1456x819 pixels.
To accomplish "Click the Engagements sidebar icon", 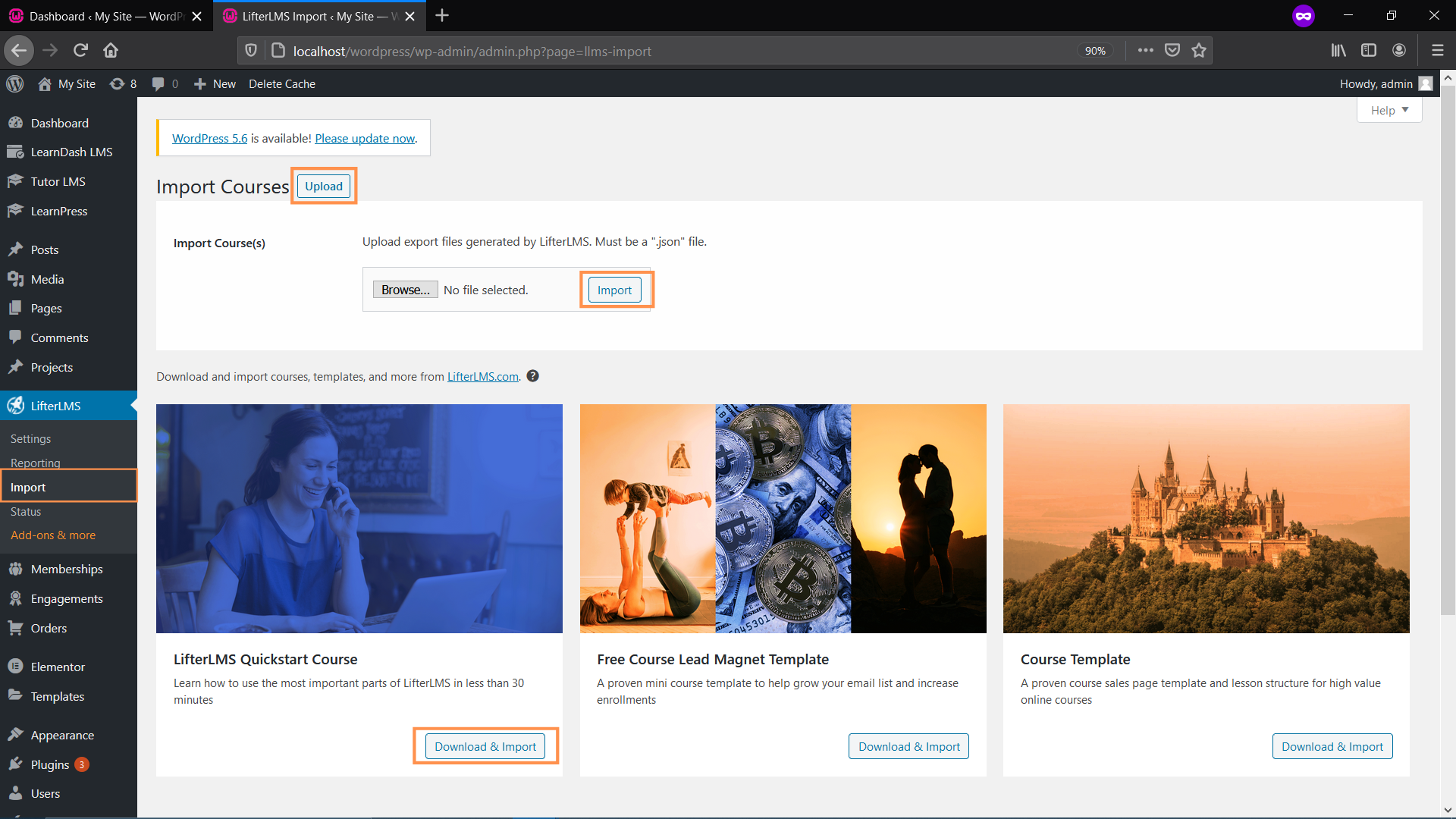I will [x=15, y=598].
